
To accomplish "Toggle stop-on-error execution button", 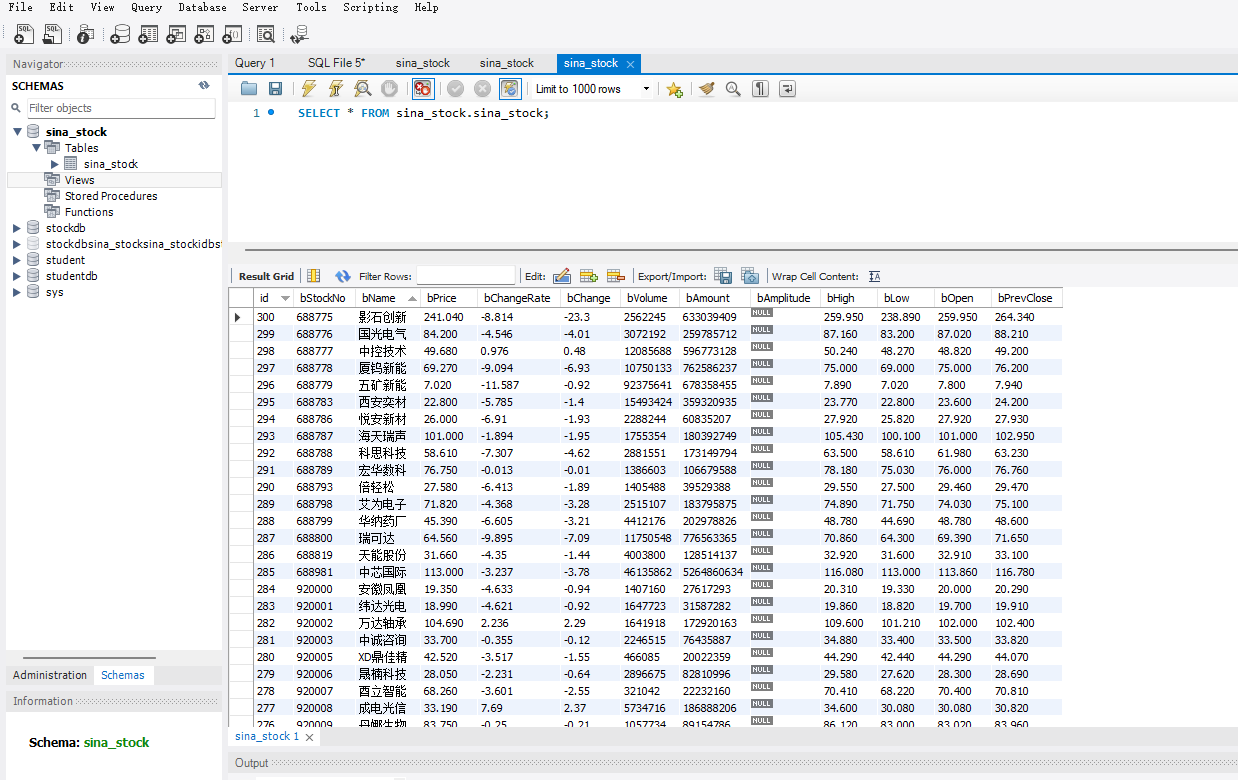I will pyautogui.click(x=423, y=89).
